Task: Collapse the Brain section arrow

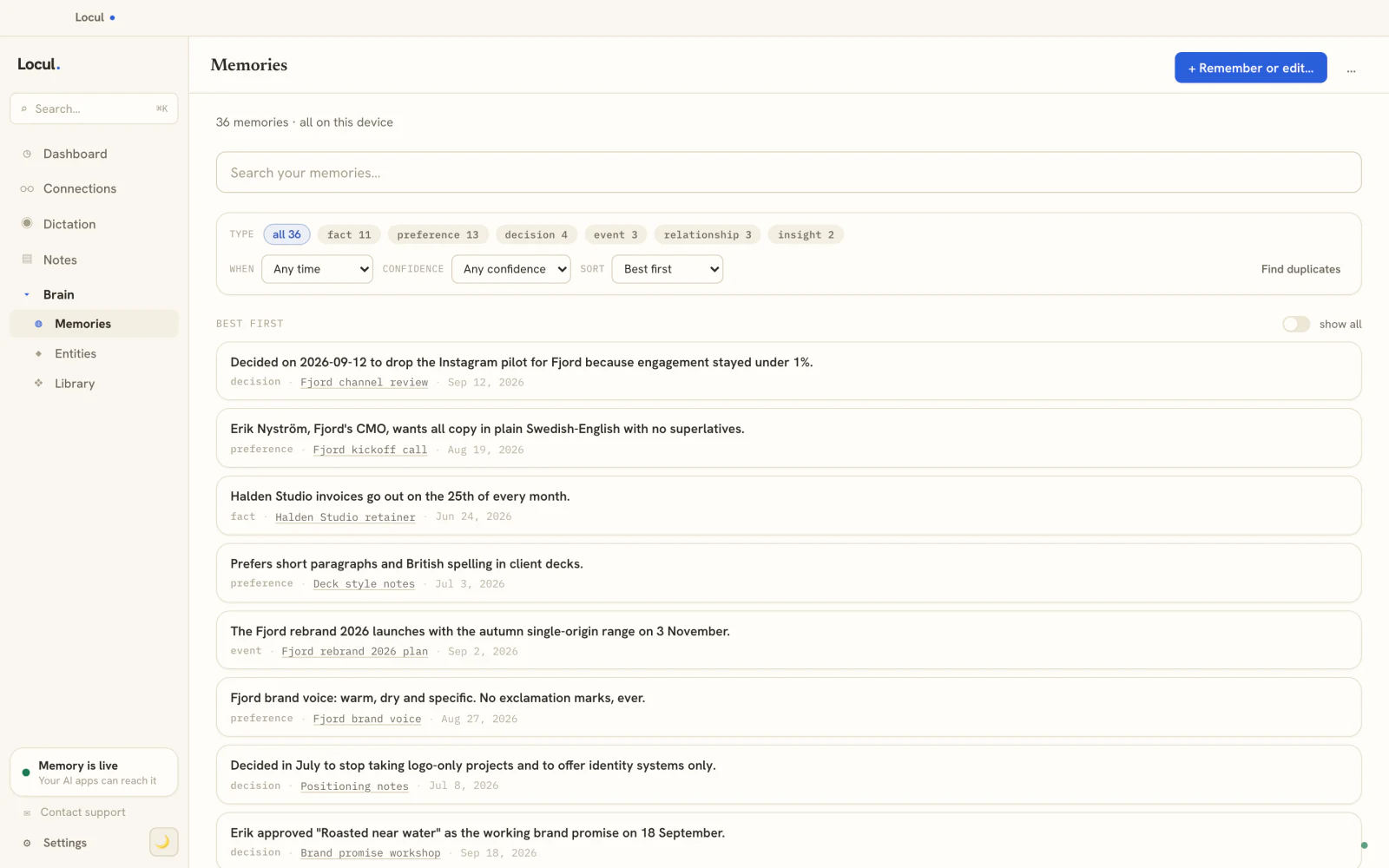Action: pyautogui.click(x=27, y=294)
